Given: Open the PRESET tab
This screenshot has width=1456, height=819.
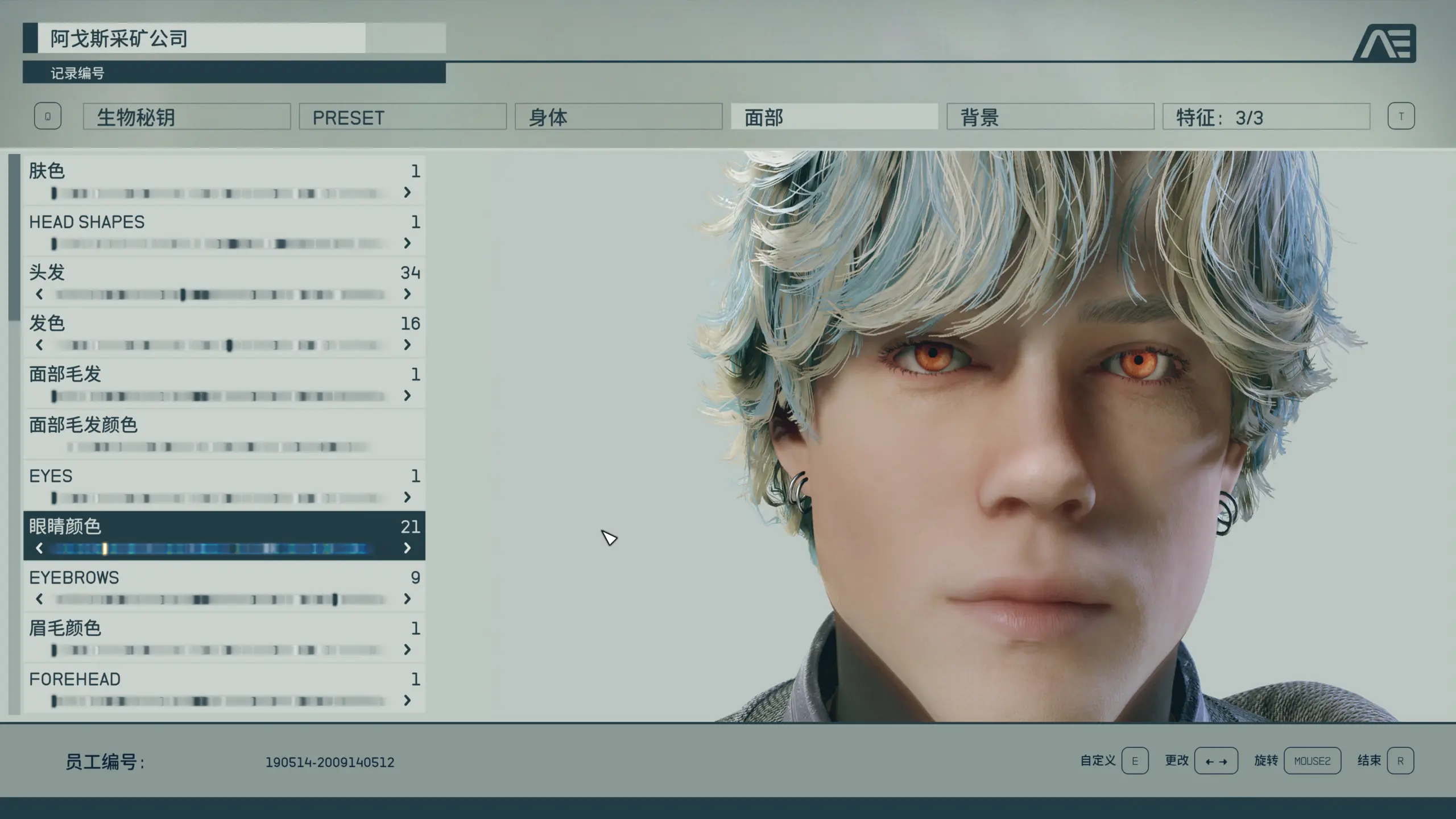Looking at the screenshot, I should pyautogui.click(x=402, y=117).
